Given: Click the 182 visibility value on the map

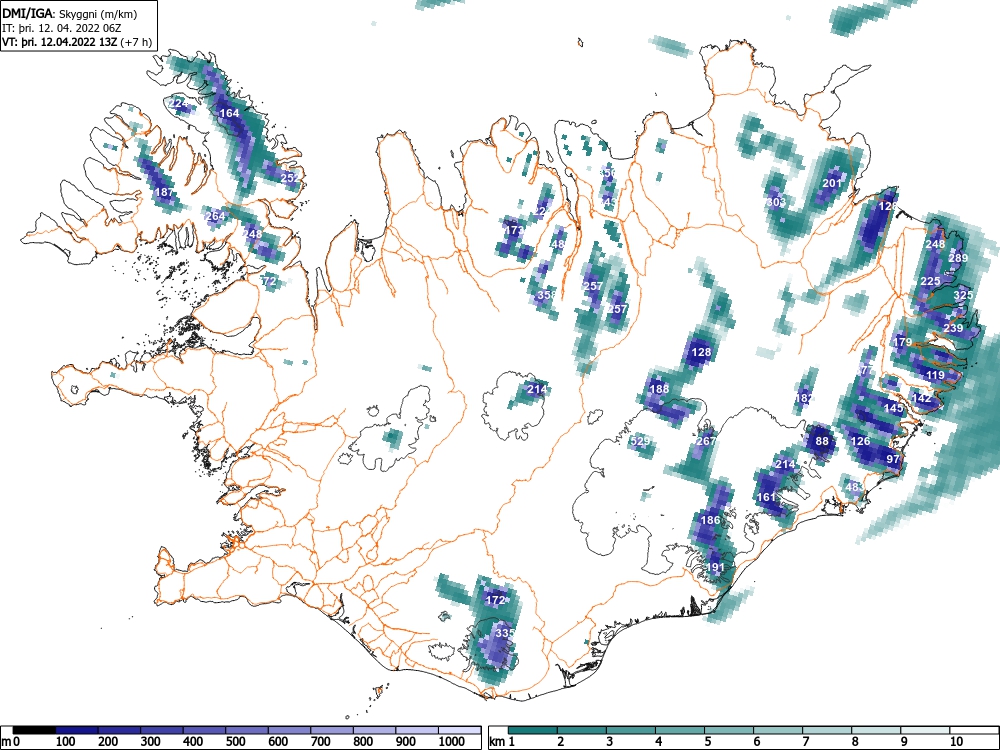Looking at the screenshot, I should pyautogui.click(x=804, y=398).
